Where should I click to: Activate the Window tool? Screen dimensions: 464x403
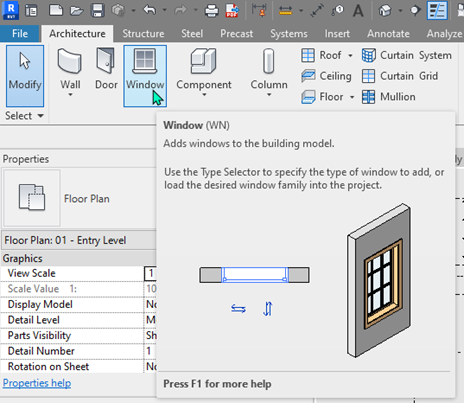145,76
